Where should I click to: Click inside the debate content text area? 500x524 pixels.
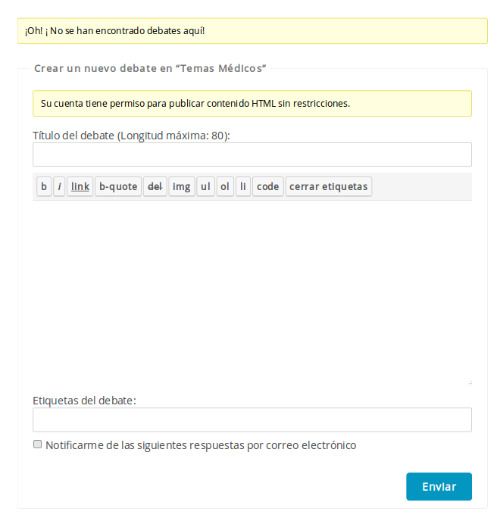[252, 293]
